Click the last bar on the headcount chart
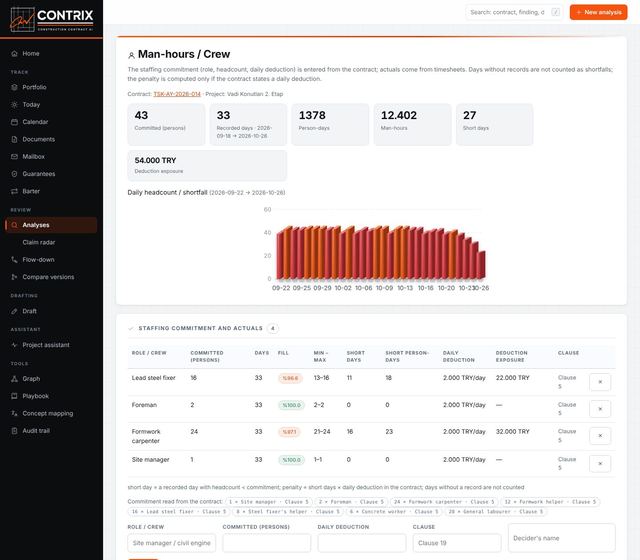The image size is (640, 560). [482, 265]
